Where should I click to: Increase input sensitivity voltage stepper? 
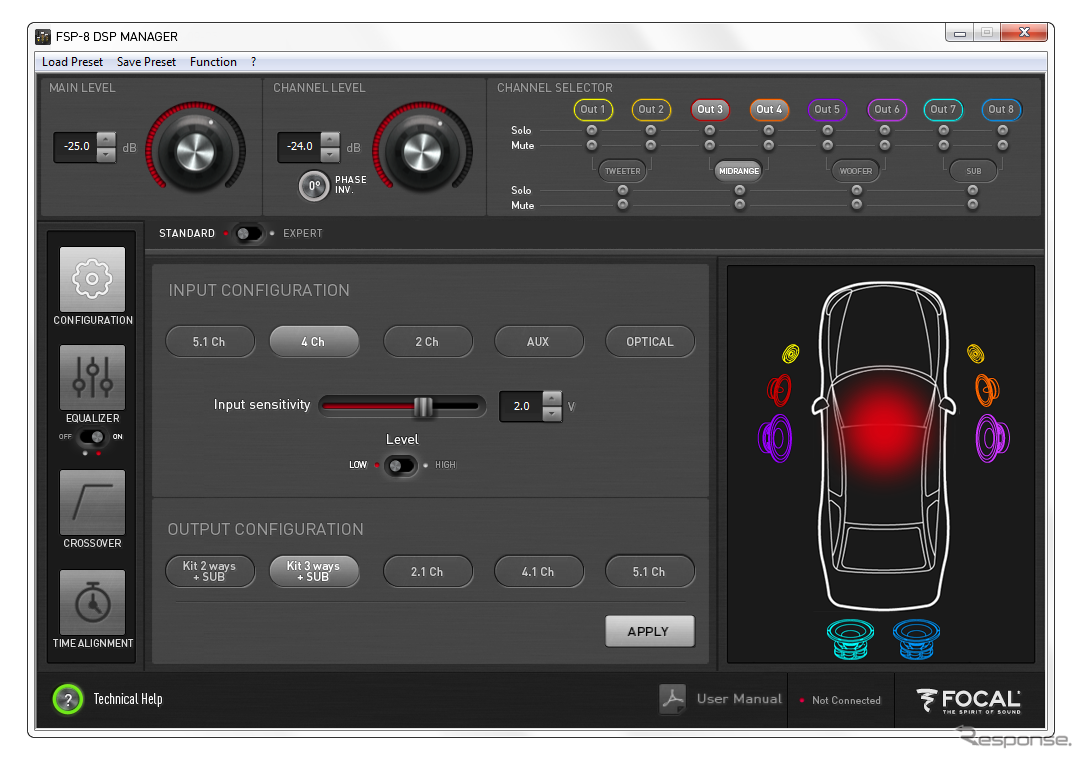pyautogui.click(x=552, y=398)
